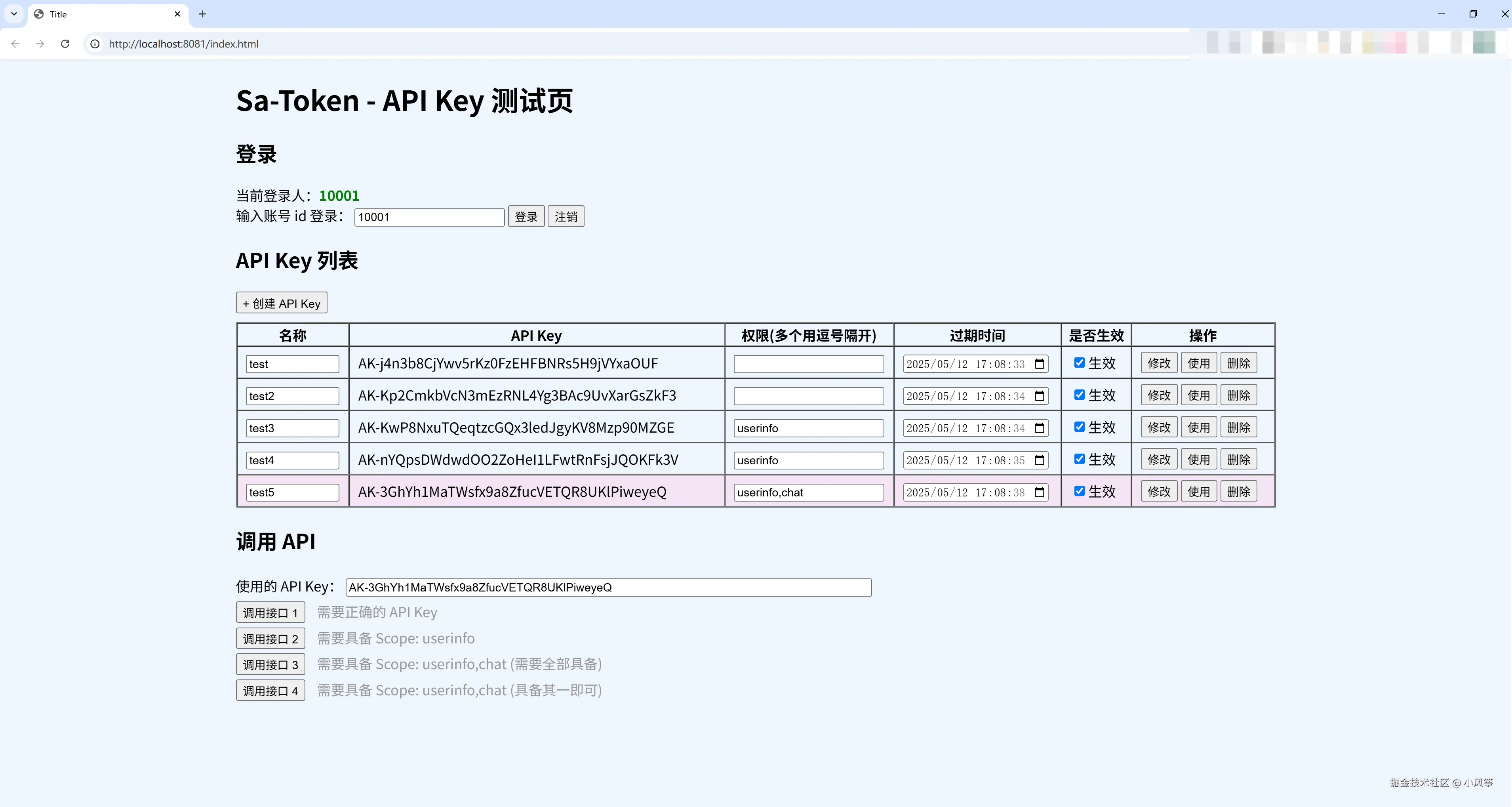Click the browser forward navigation arrow
Viewport: 1512px width, 807px height.
[39, 44]
